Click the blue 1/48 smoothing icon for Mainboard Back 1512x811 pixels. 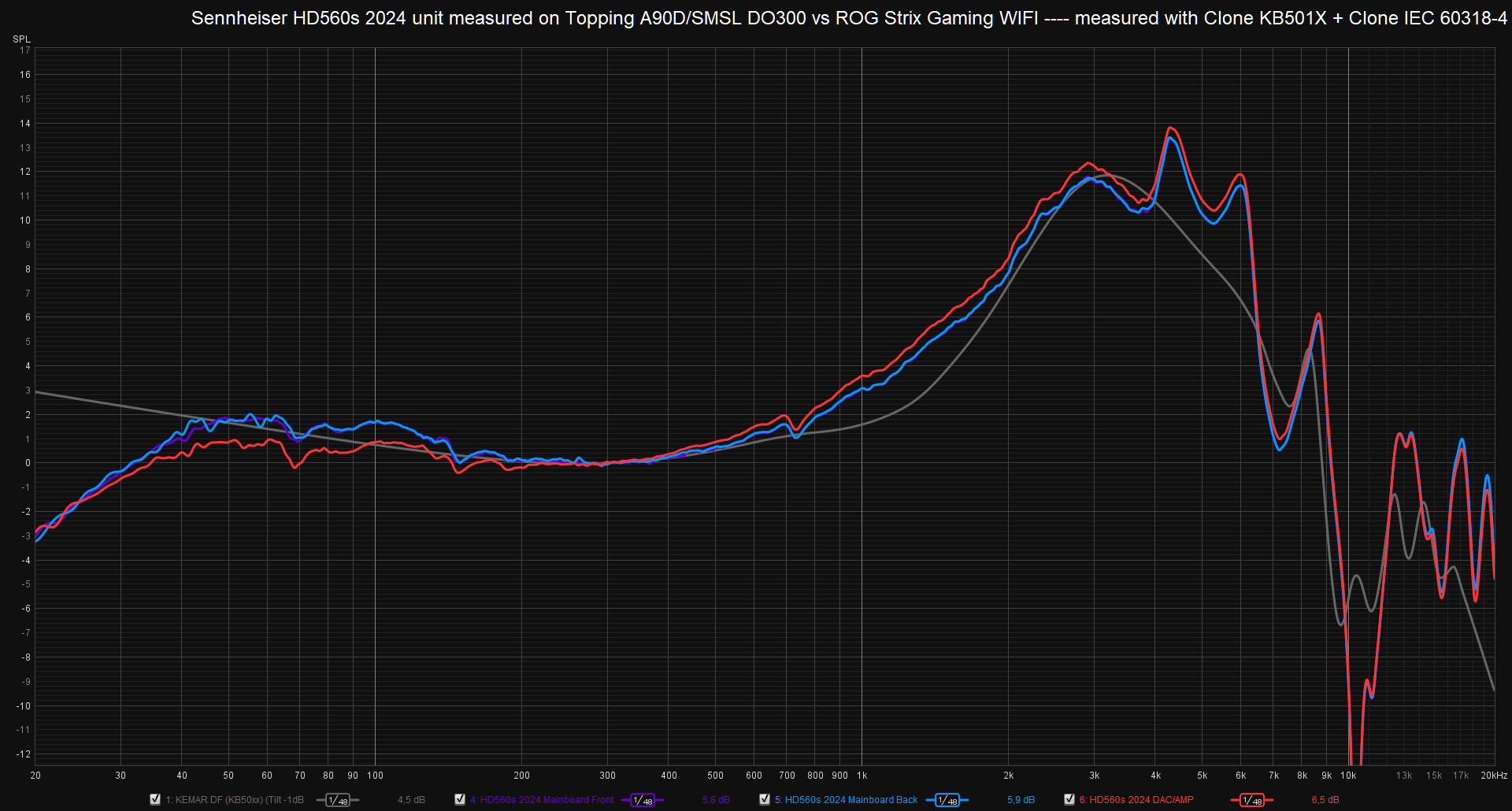coord(947,800)
